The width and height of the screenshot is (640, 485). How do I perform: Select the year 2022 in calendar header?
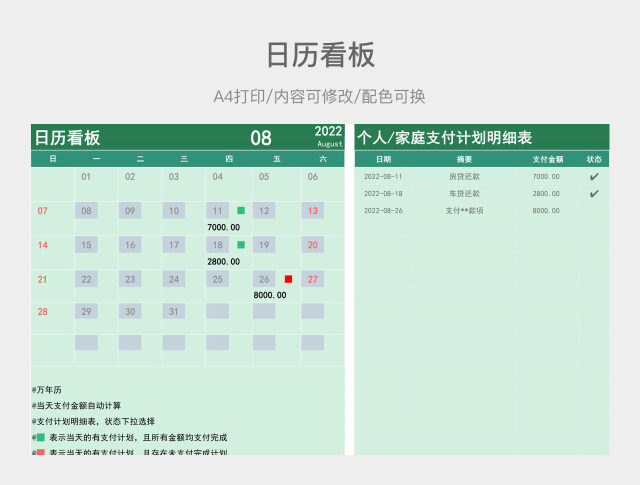point(328,131)
